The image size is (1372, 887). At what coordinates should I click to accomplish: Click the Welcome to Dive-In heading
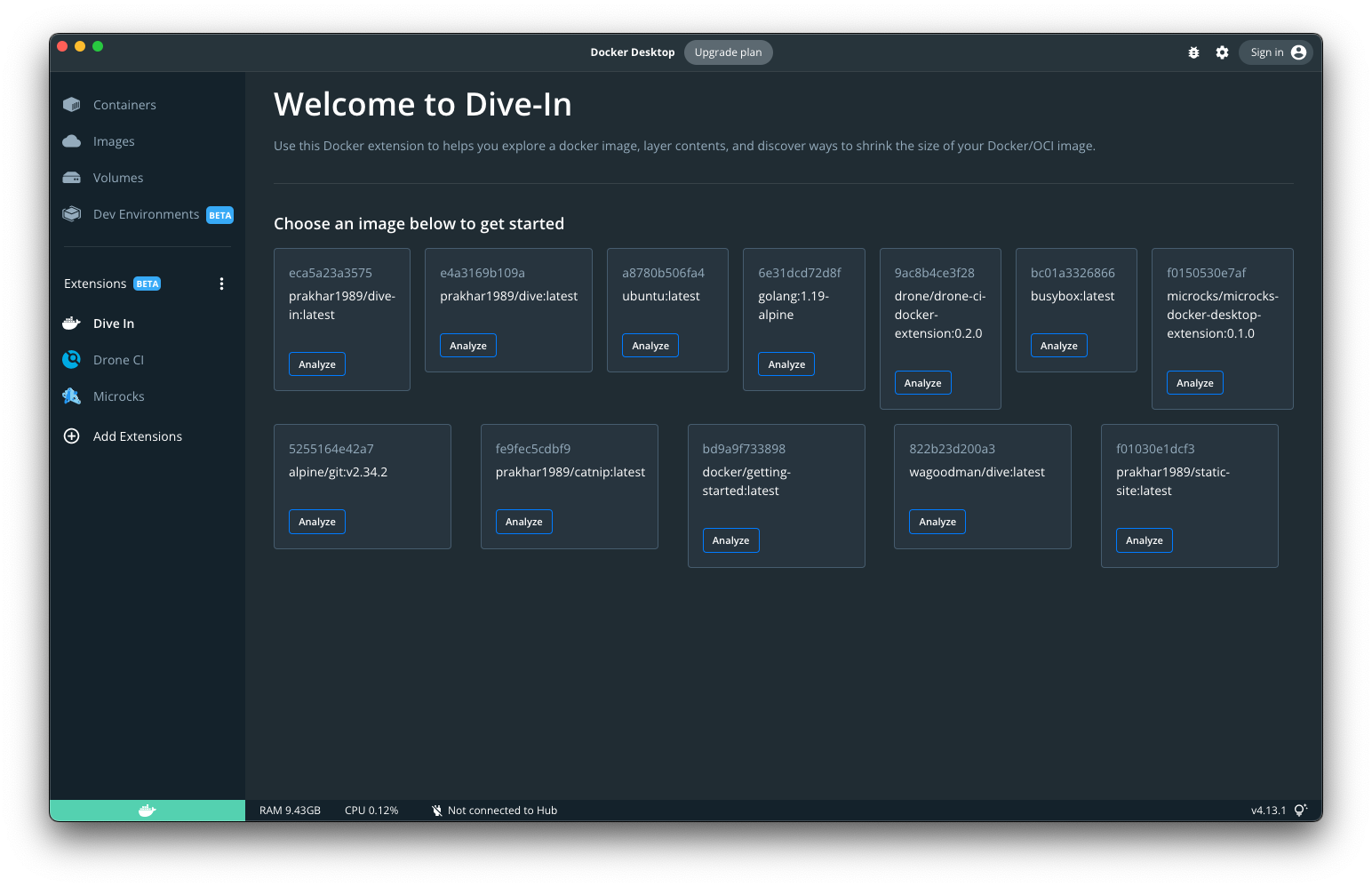[423, 105]
